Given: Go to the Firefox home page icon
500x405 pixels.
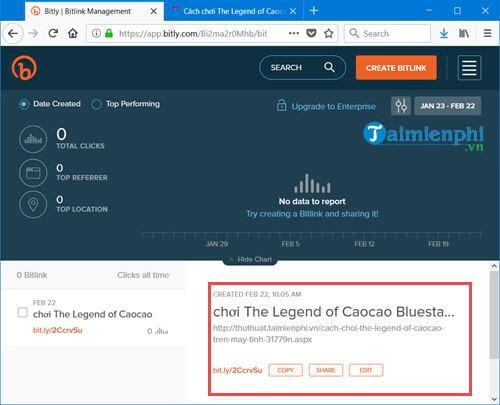Looking at the screenshot, I should (73, 33).
